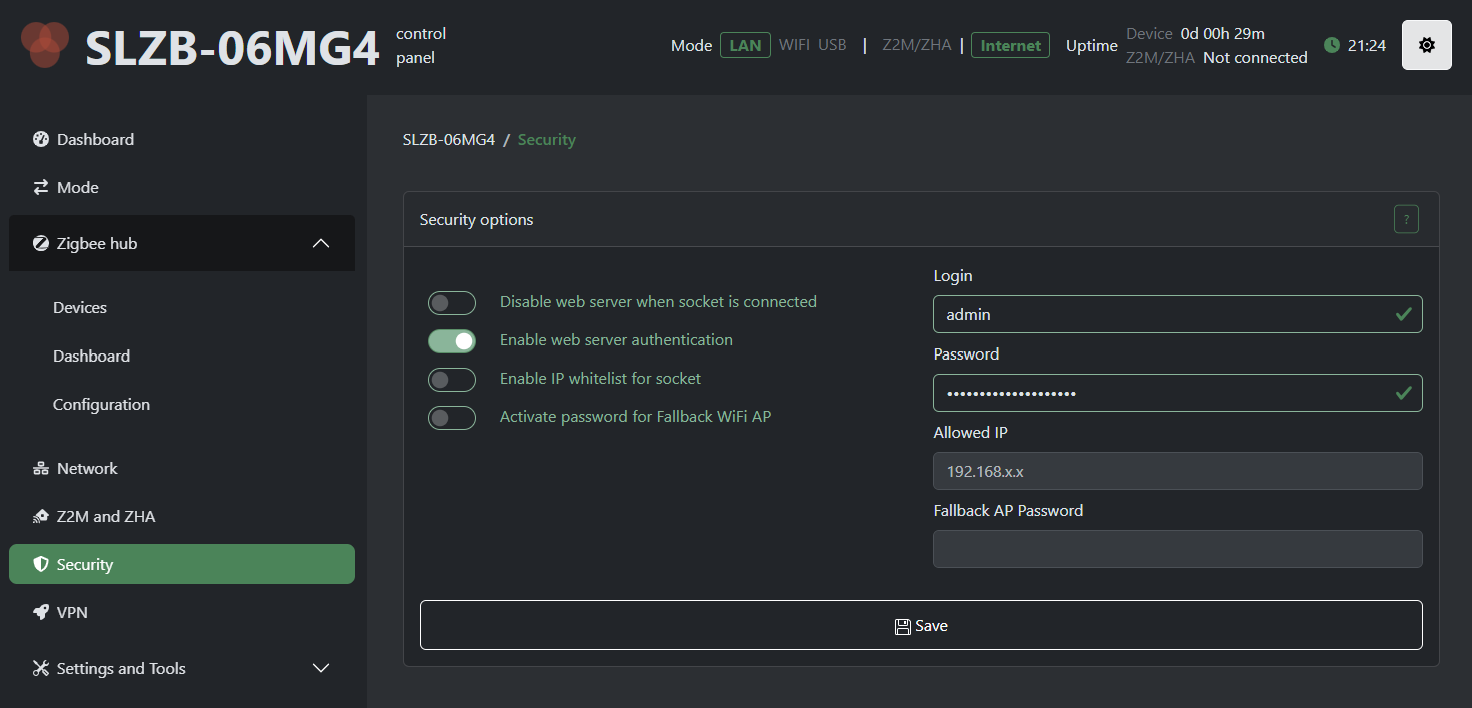Viewport: 1472px width, 708px height.
Task: Click the SLZB-06MG4 breadcrumb link
Action: coord(448,140)
